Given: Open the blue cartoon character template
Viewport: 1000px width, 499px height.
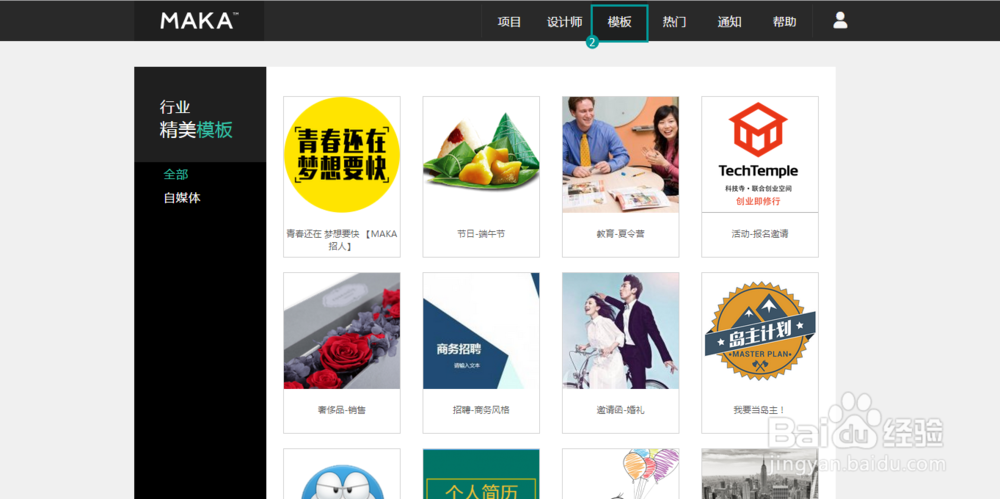Looking at the screenshot, I should point(342,474).
